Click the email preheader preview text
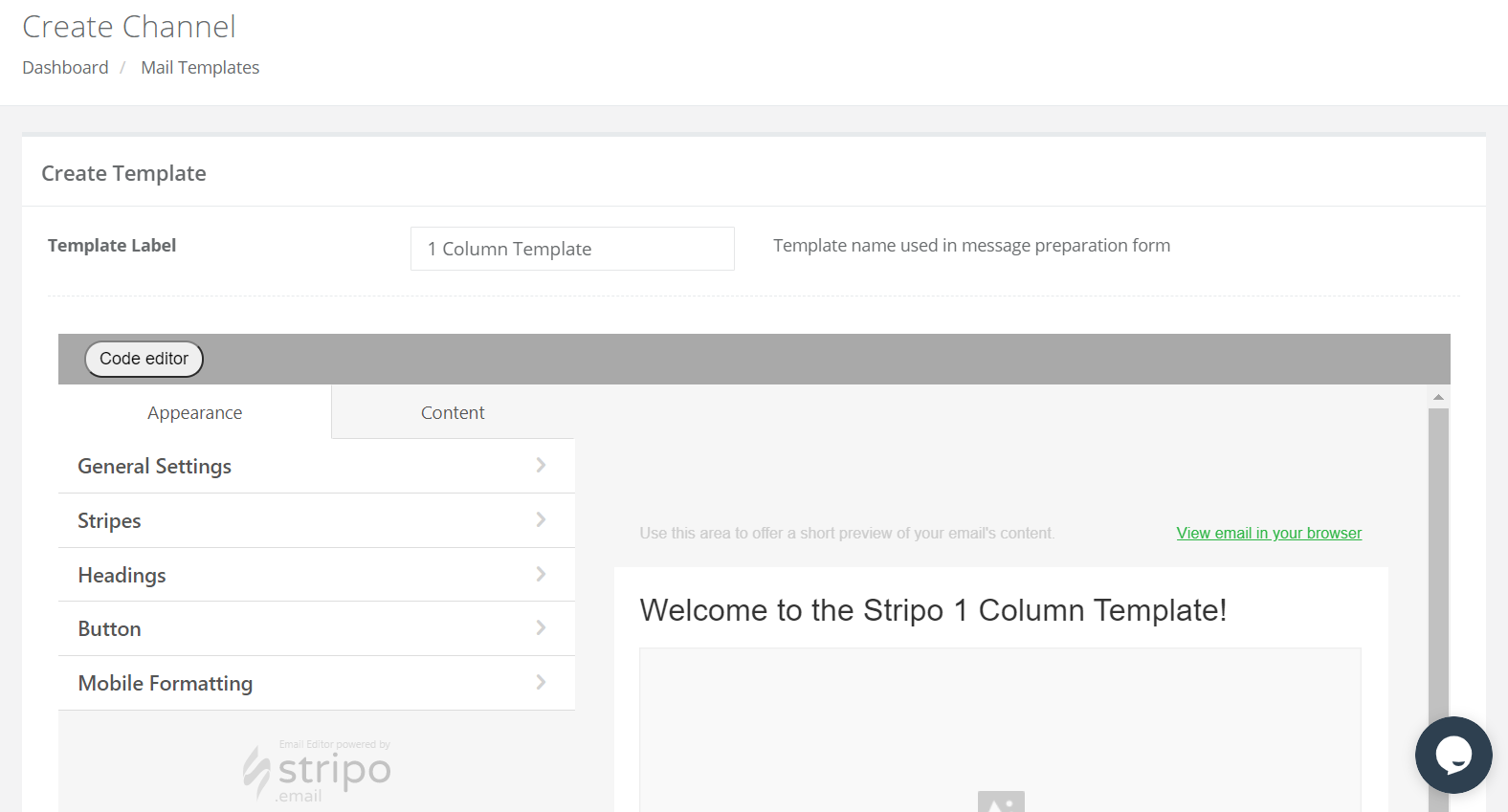 (x=847, y=533)
